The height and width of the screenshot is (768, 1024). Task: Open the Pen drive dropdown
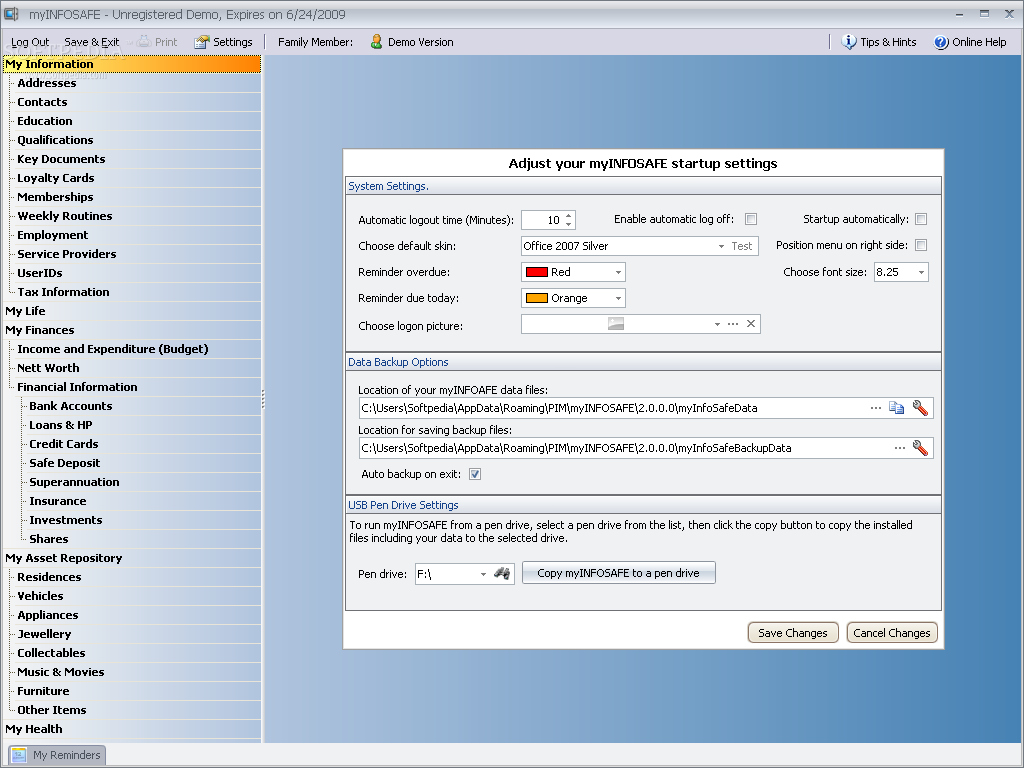click(x=483, y=574)
